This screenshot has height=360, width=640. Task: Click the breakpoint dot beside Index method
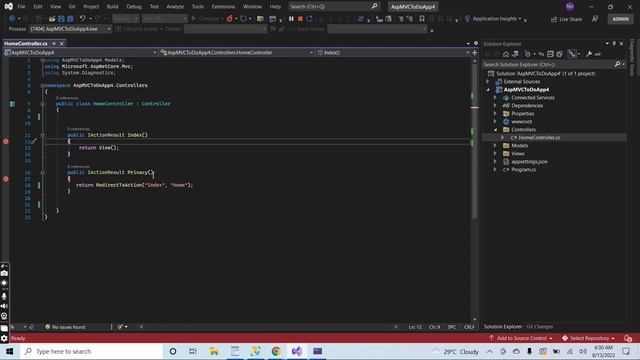click(x=6, y=141)
